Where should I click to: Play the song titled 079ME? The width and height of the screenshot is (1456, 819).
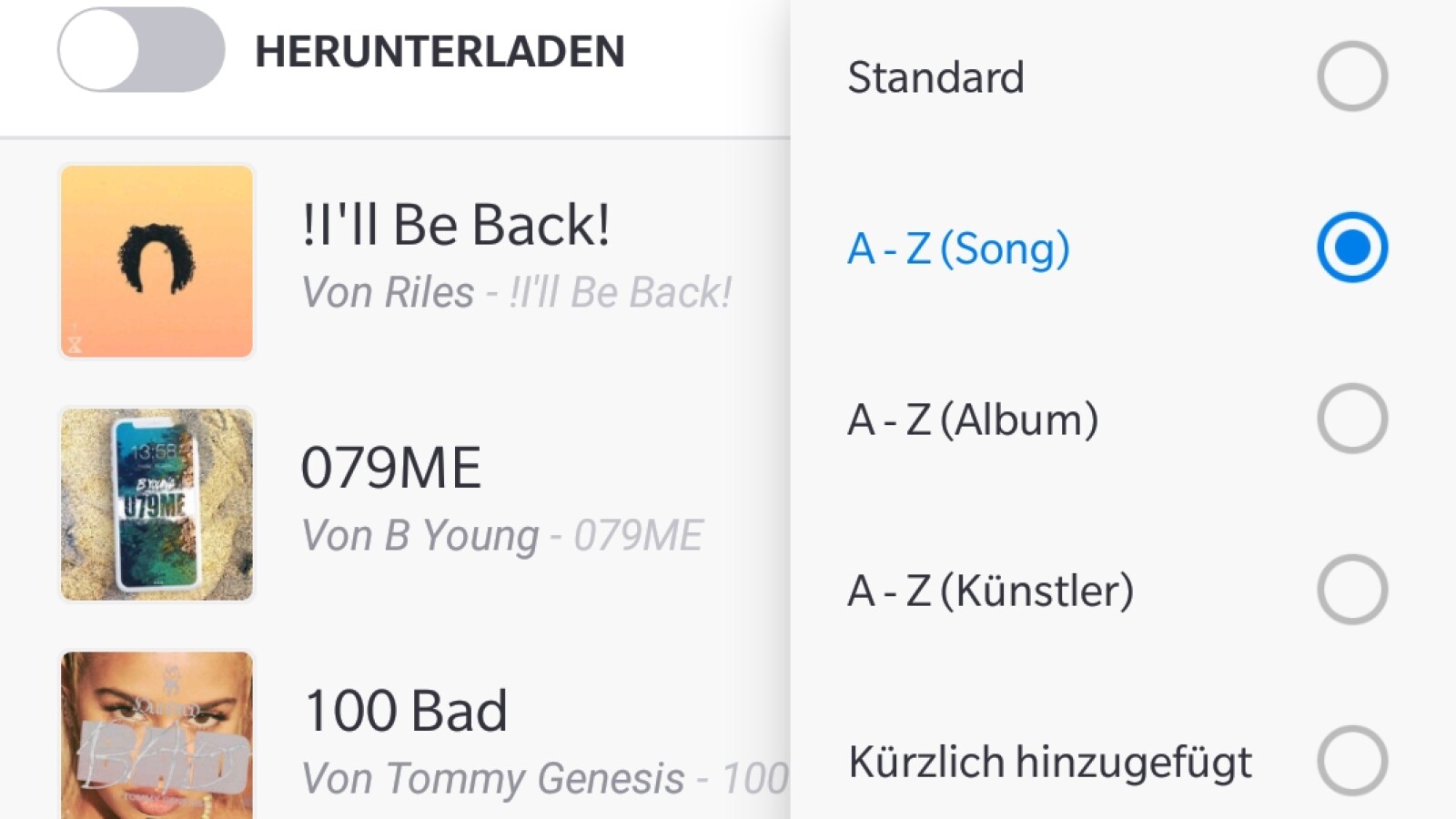(391, 468)
